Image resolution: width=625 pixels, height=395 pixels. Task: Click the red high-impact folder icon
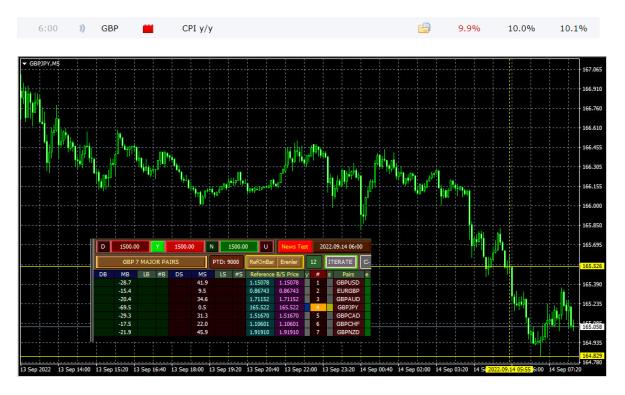pos(148,28)
